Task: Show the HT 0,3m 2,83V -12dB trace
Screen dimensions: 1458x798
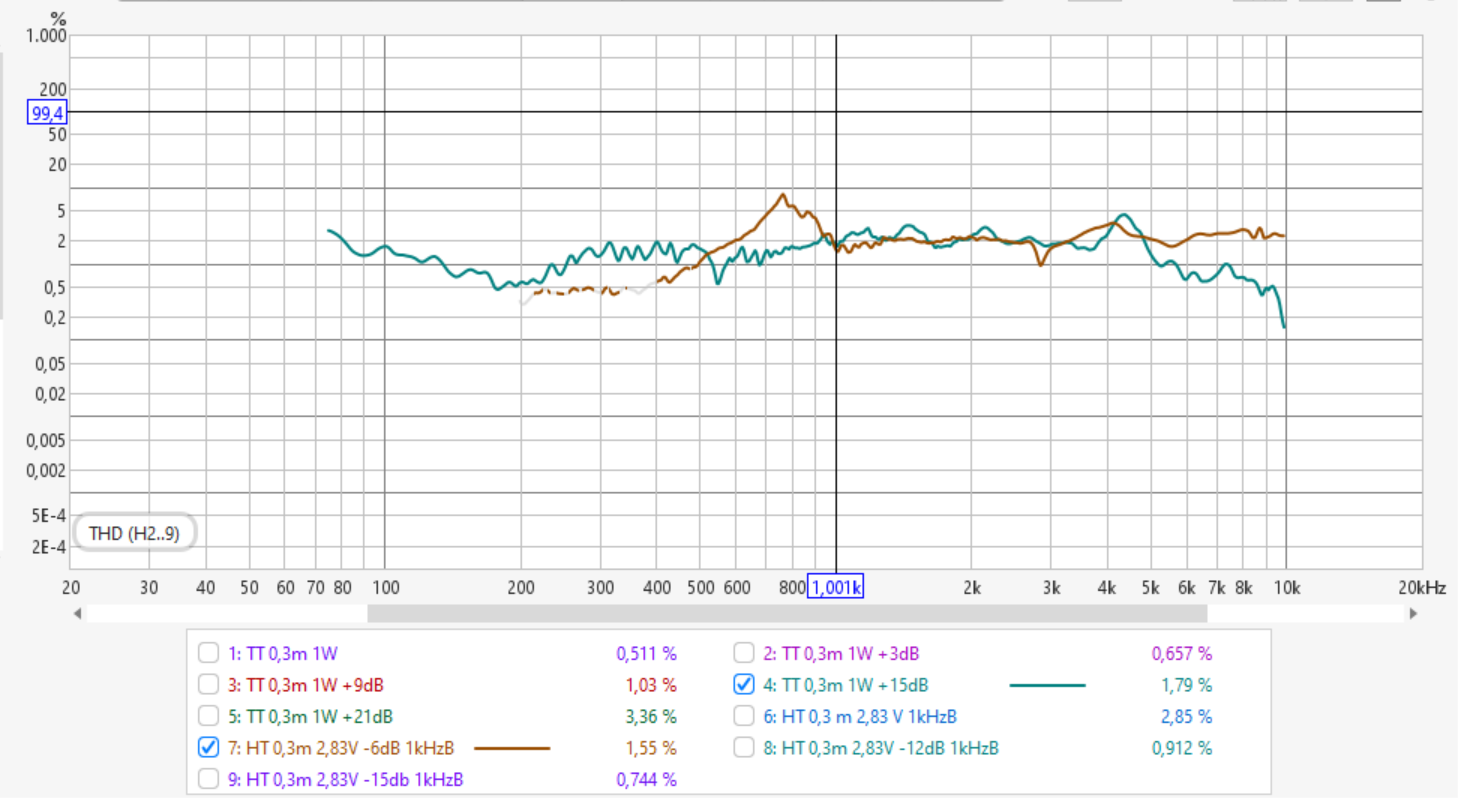Action: pyautogui.click(x=744, y=747)
